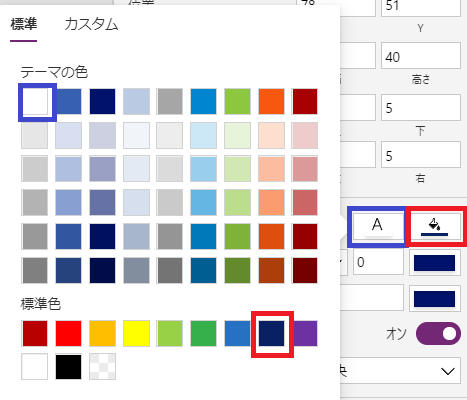Pick bright blue in the top theme row
Screen dimensions: 467x400
204,102
